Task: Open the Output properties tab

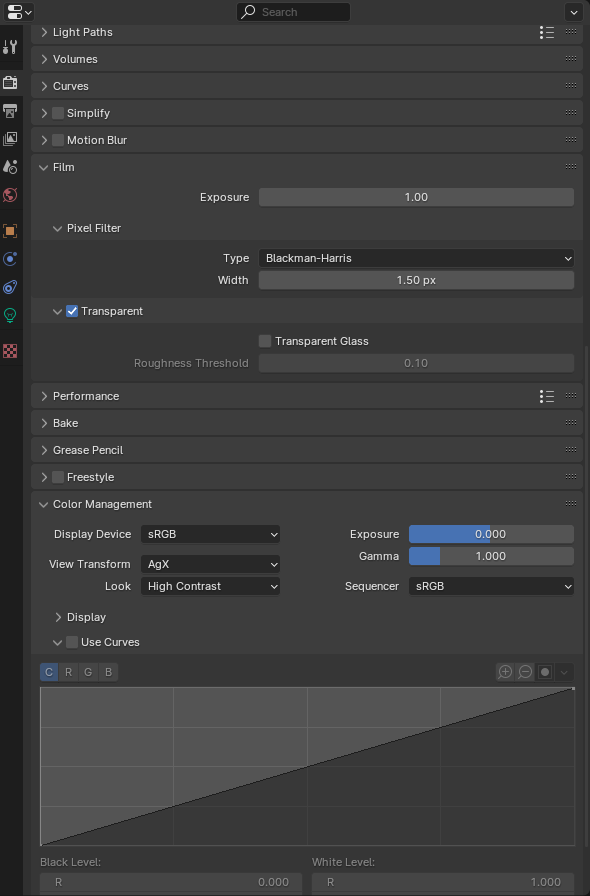Action: tap(10, 110)
